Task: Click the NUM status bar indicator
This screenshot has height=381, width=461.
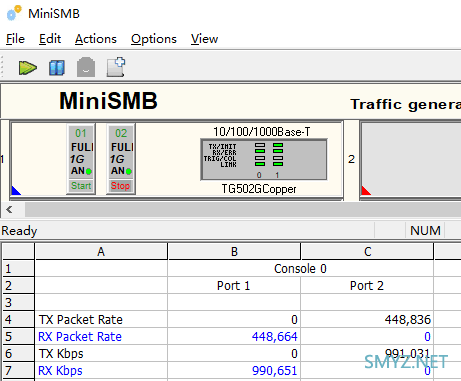Action: [425, 230]
